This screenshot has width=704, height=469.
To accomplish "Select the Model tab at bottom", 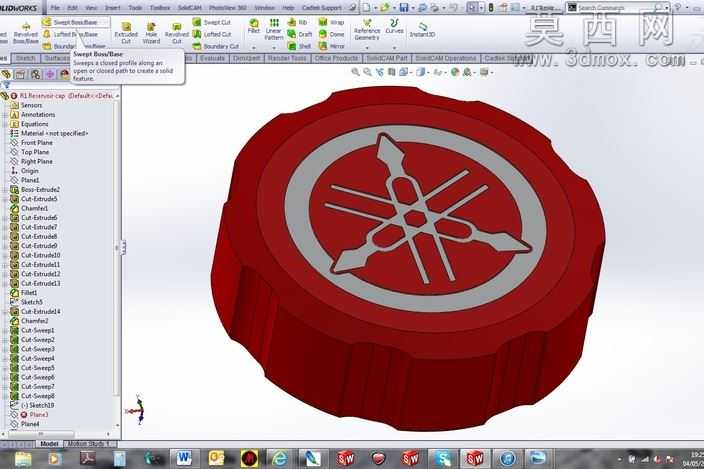I will point(49,444).
